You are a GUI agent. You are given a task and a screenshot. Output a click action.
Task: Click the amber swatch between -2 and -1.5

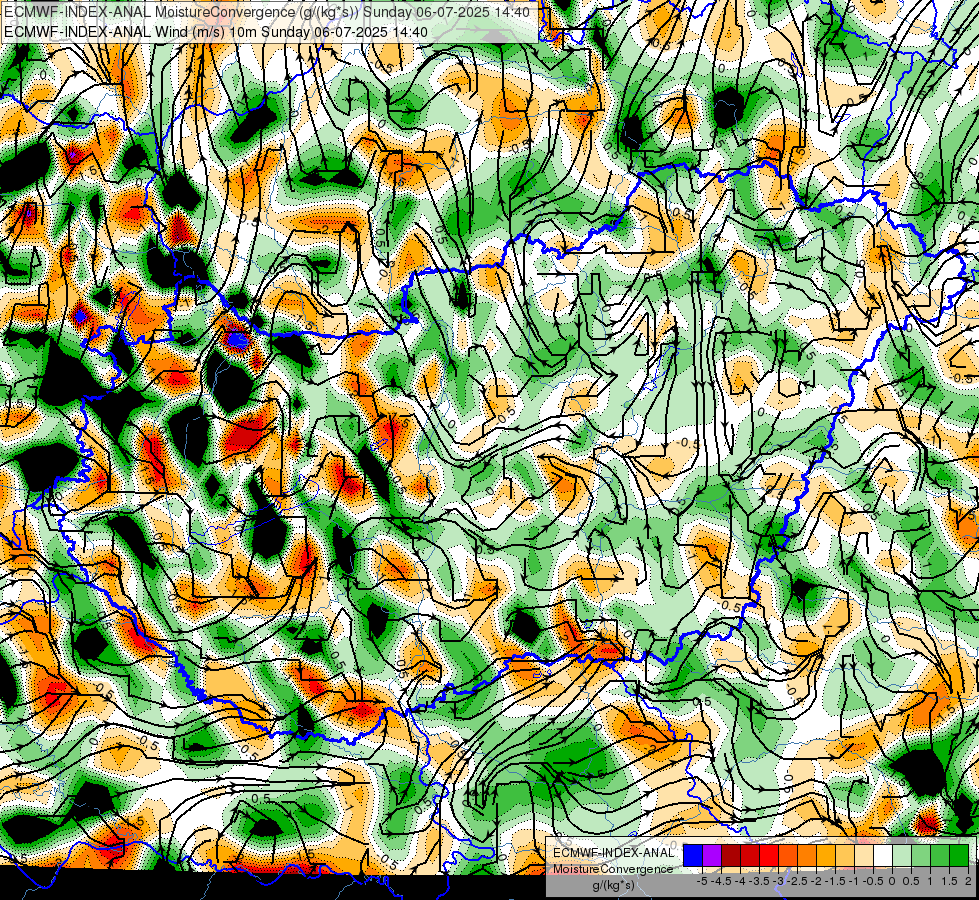826,856
